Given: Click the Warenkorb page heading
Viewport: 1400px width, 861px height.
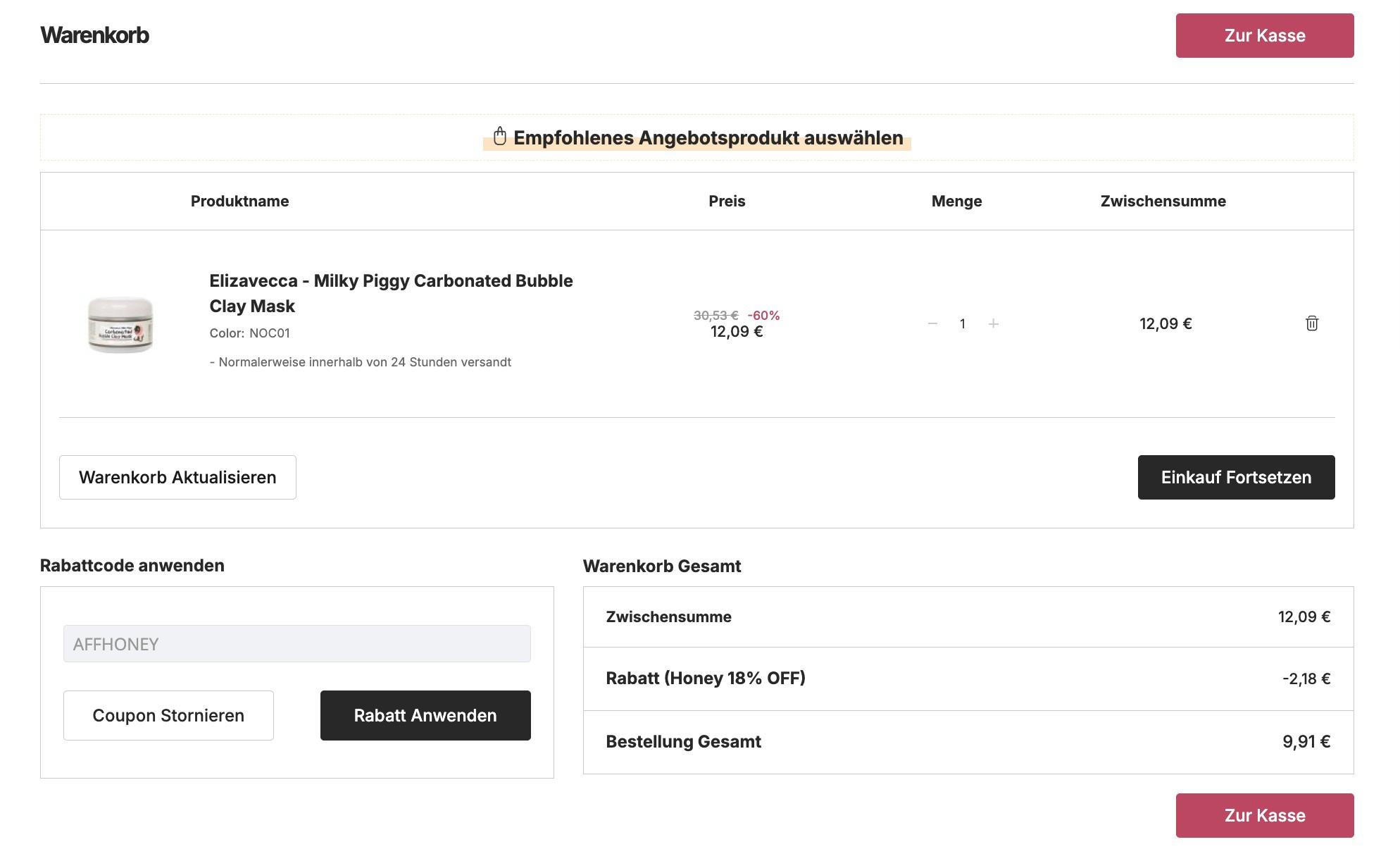Looking at the screenshot, I should point(94,35).
